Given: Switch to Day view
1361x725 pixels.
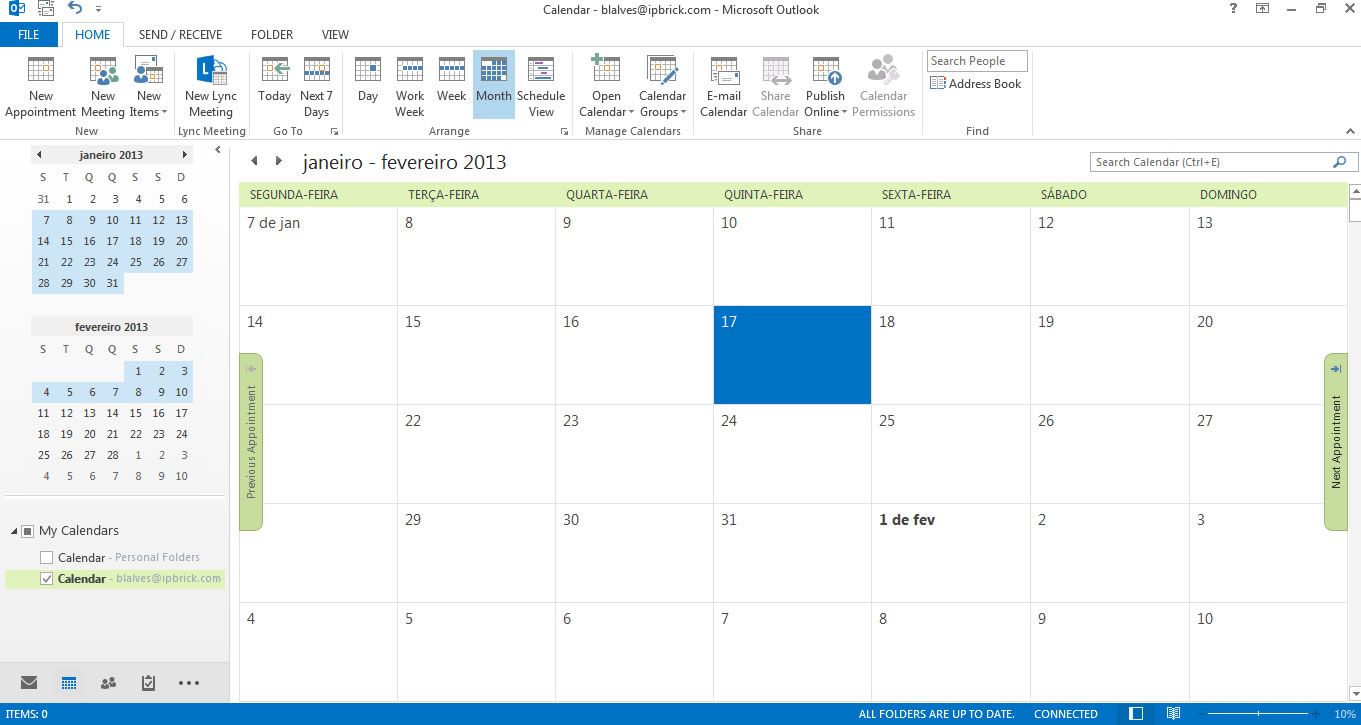Looking at the screenshot, I should tap(368, 80).
